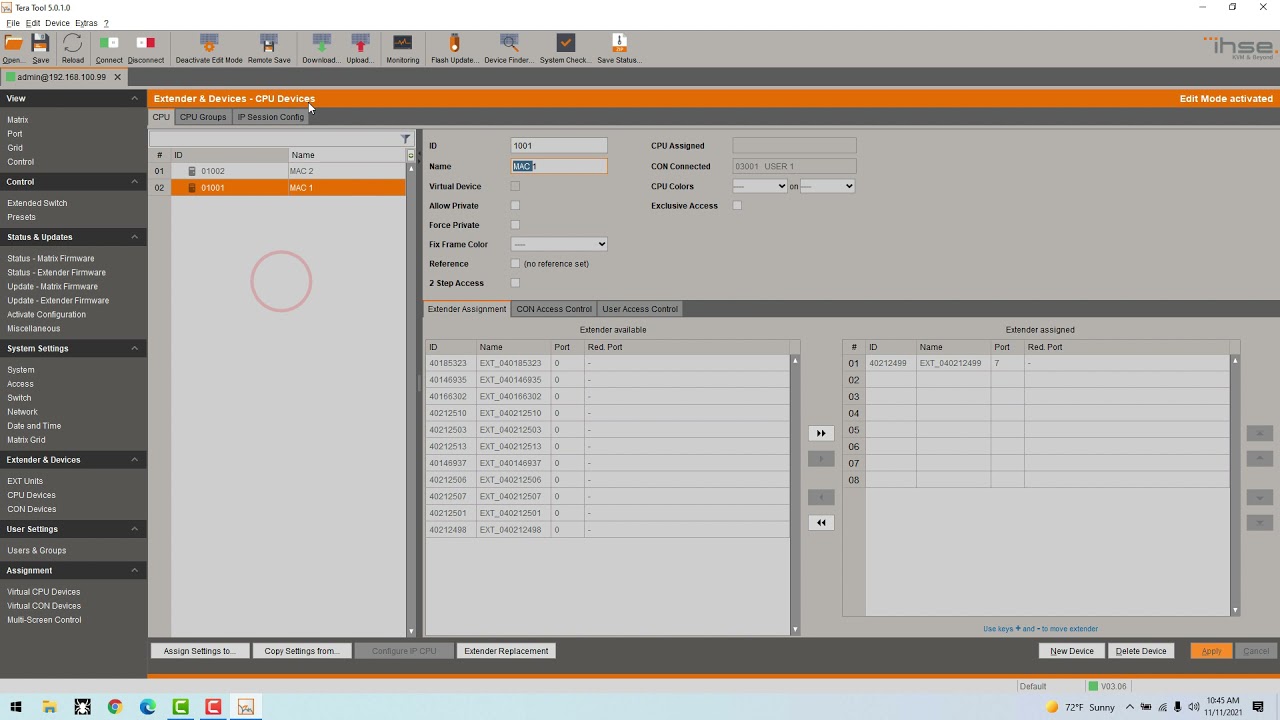Click the Disconnect toolbar icon

click(x=145, y=43)
